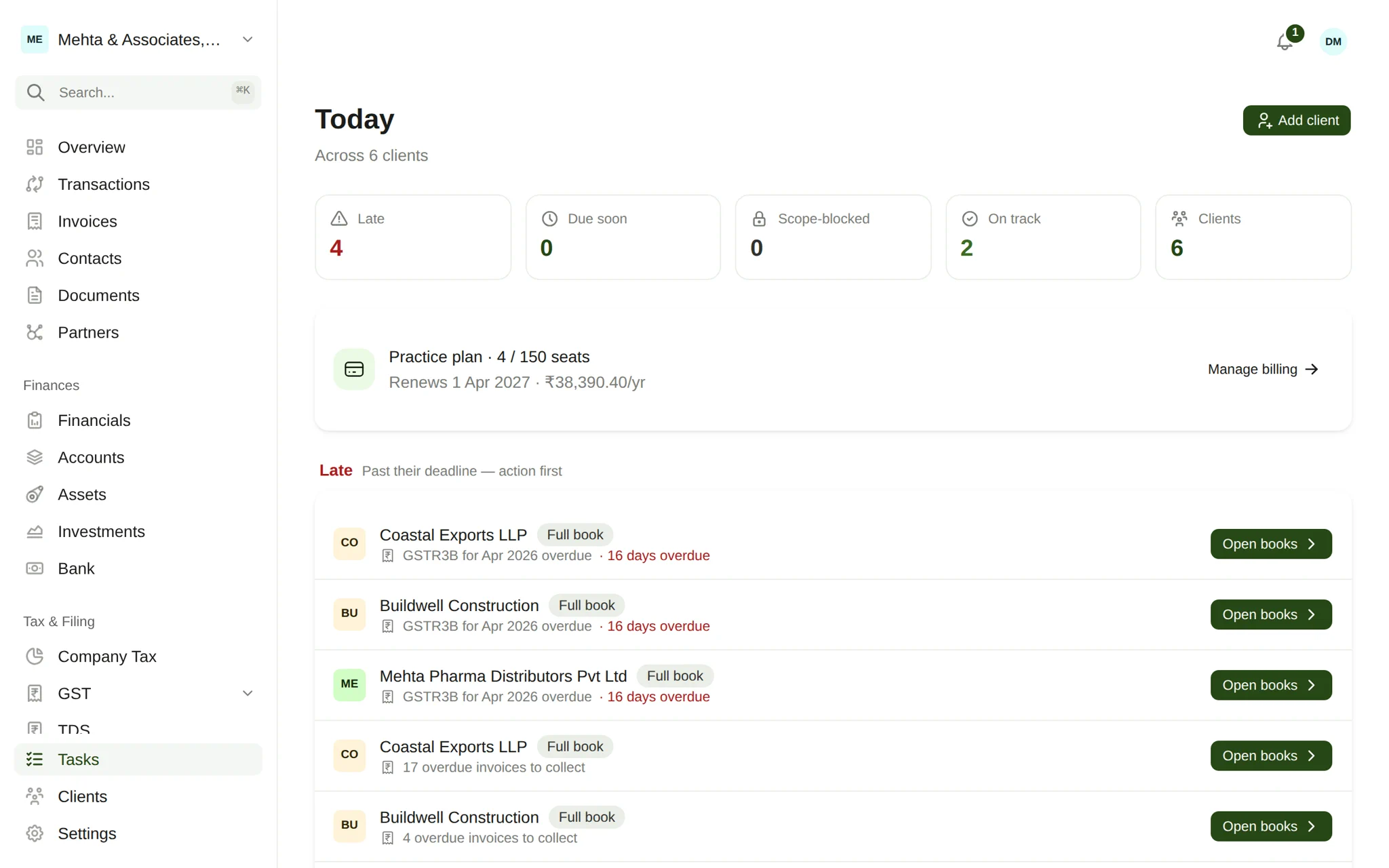
Task: Click the Financials clipboard icon
Action: click(x=35, y=420)
